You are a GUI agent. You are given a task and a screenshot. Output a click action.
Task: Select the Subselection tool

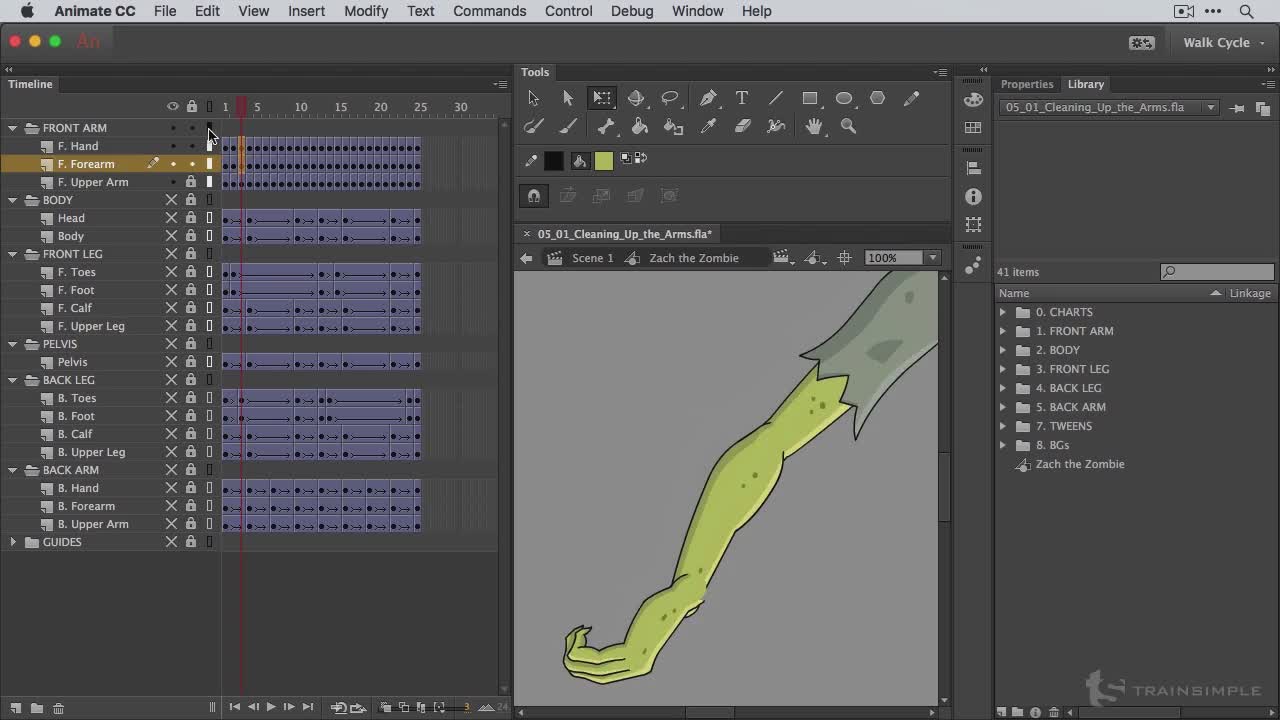pyautogui.click(x=568, y=98)
